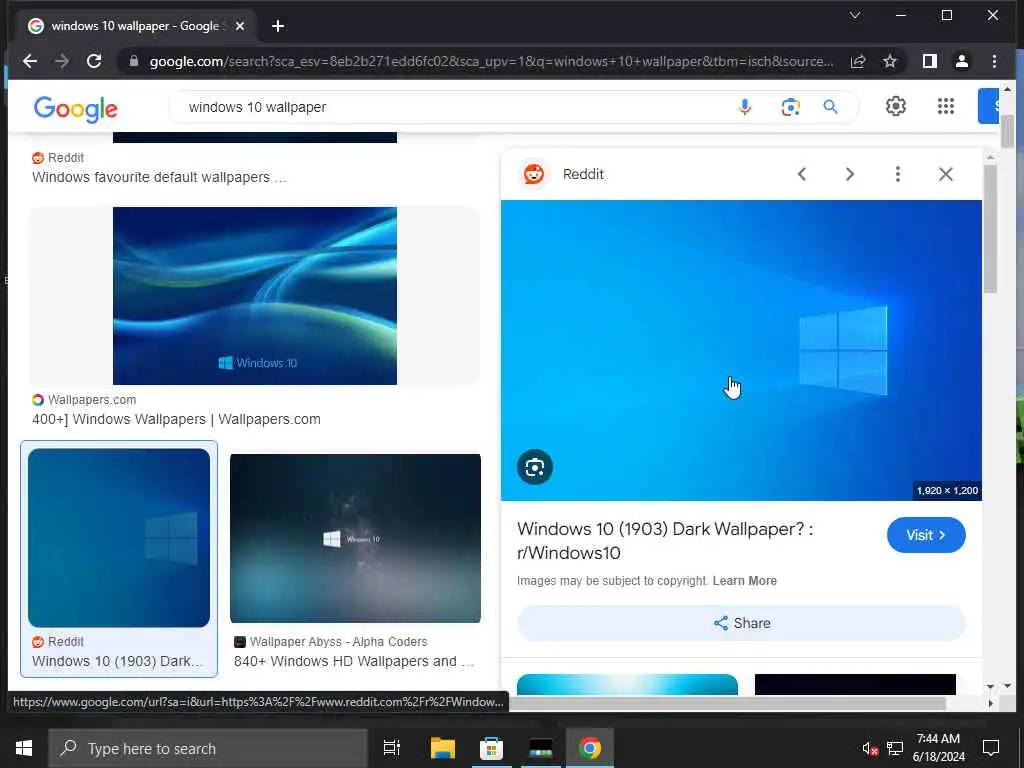The image size is (1024, 768).
Task: Show previous image in preview panel
Action: pos(801,174)
